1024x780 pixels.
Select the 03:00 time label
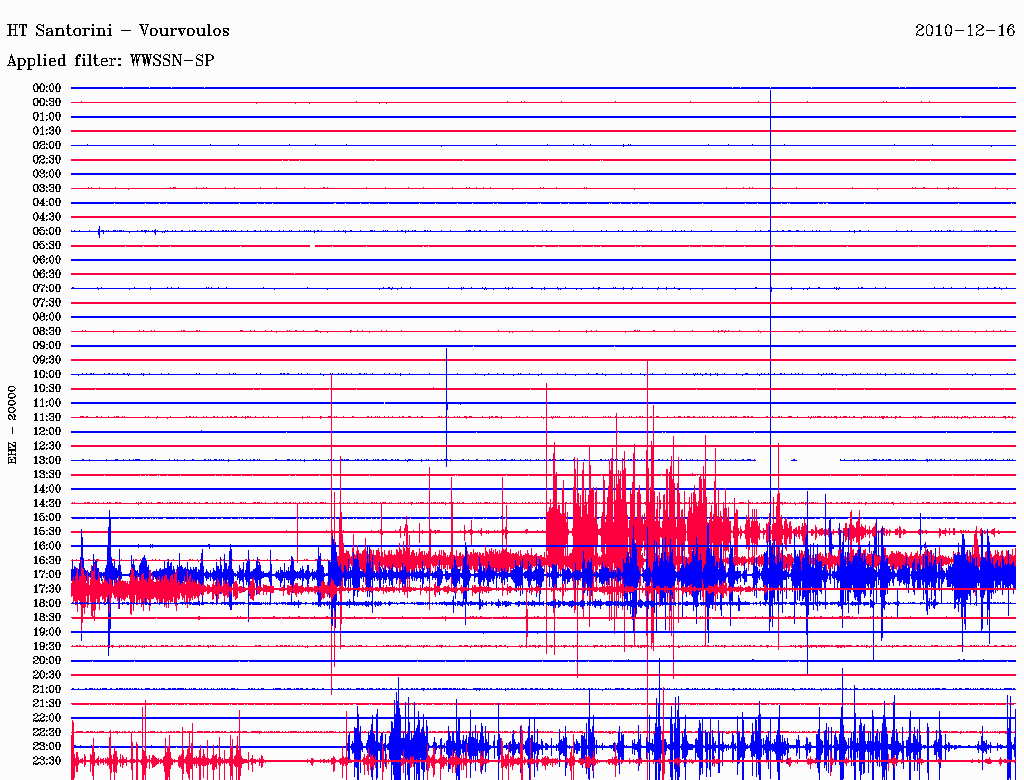tap(47, 174)
